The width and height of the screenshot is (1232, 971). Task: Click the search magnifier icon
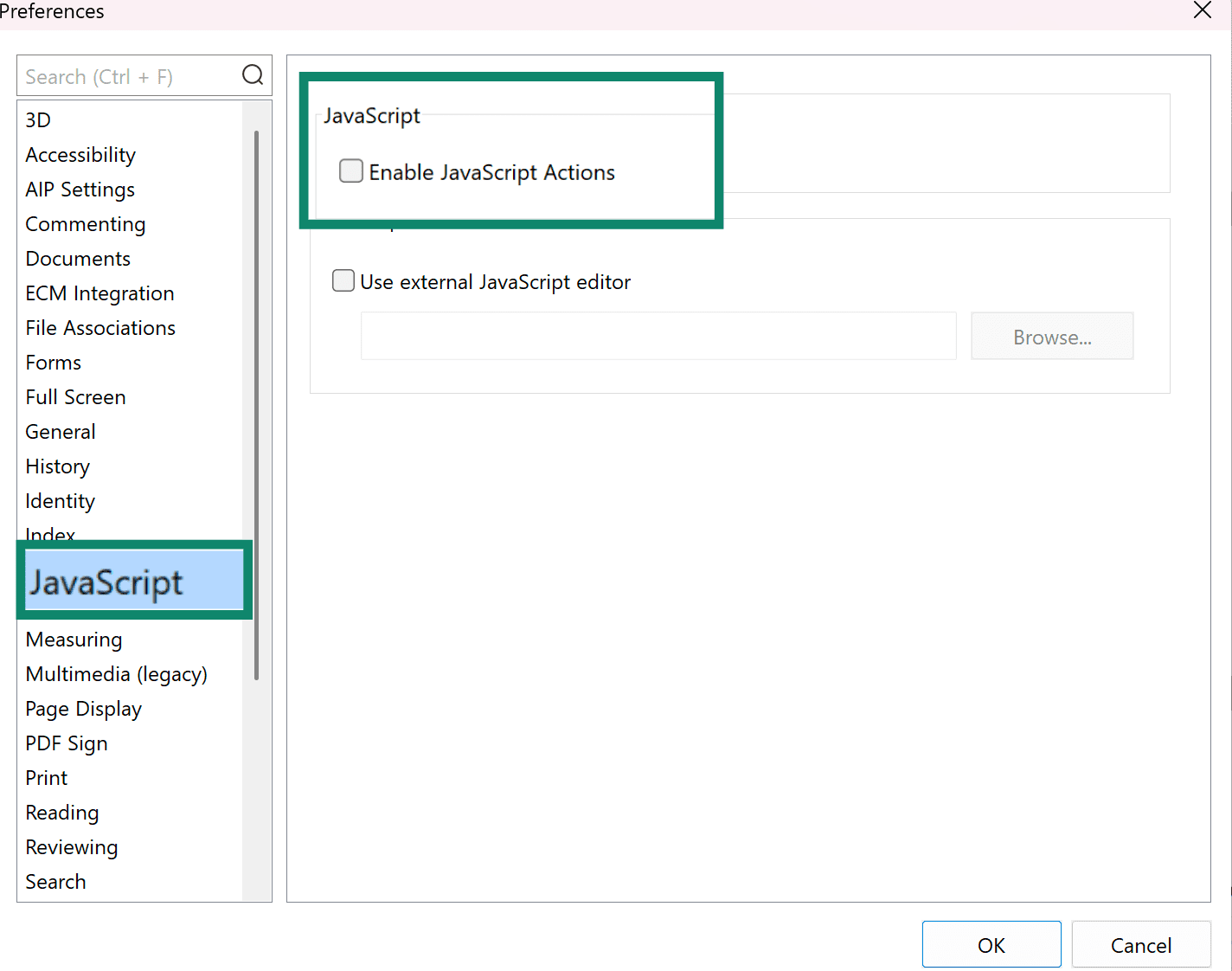(x=252, y=75)
